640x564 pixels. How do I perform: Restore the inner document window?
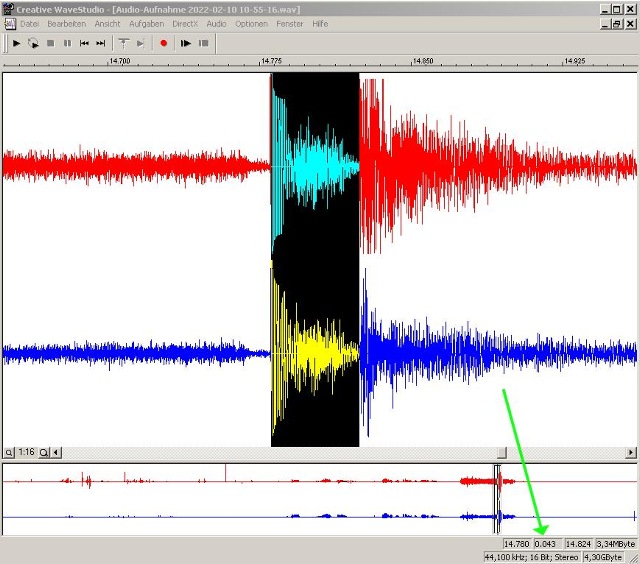pos(617,24)
